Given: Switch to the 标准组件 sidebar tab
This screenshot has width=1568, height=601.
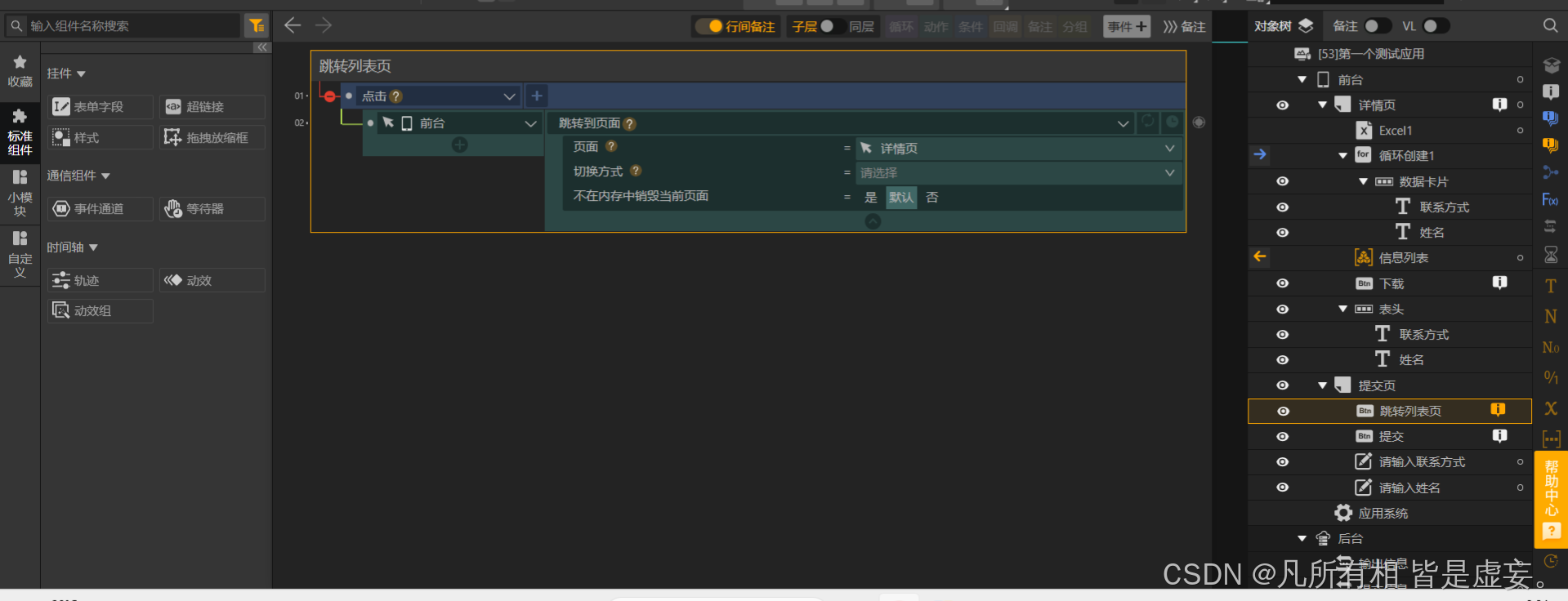Looking at the screenshot, I should tap(20, 132).
